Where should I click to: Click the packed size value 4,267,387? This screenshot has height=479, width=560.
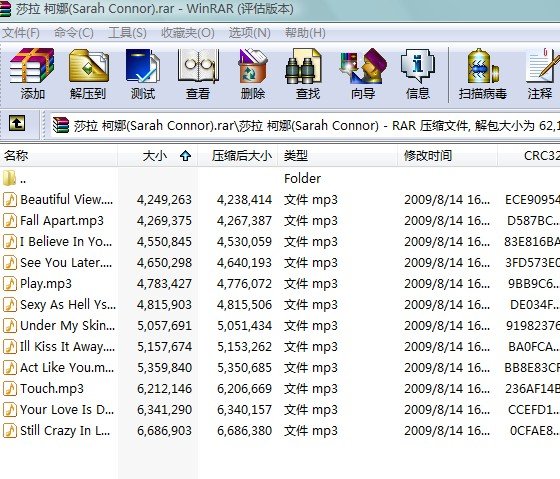(244, 220)
